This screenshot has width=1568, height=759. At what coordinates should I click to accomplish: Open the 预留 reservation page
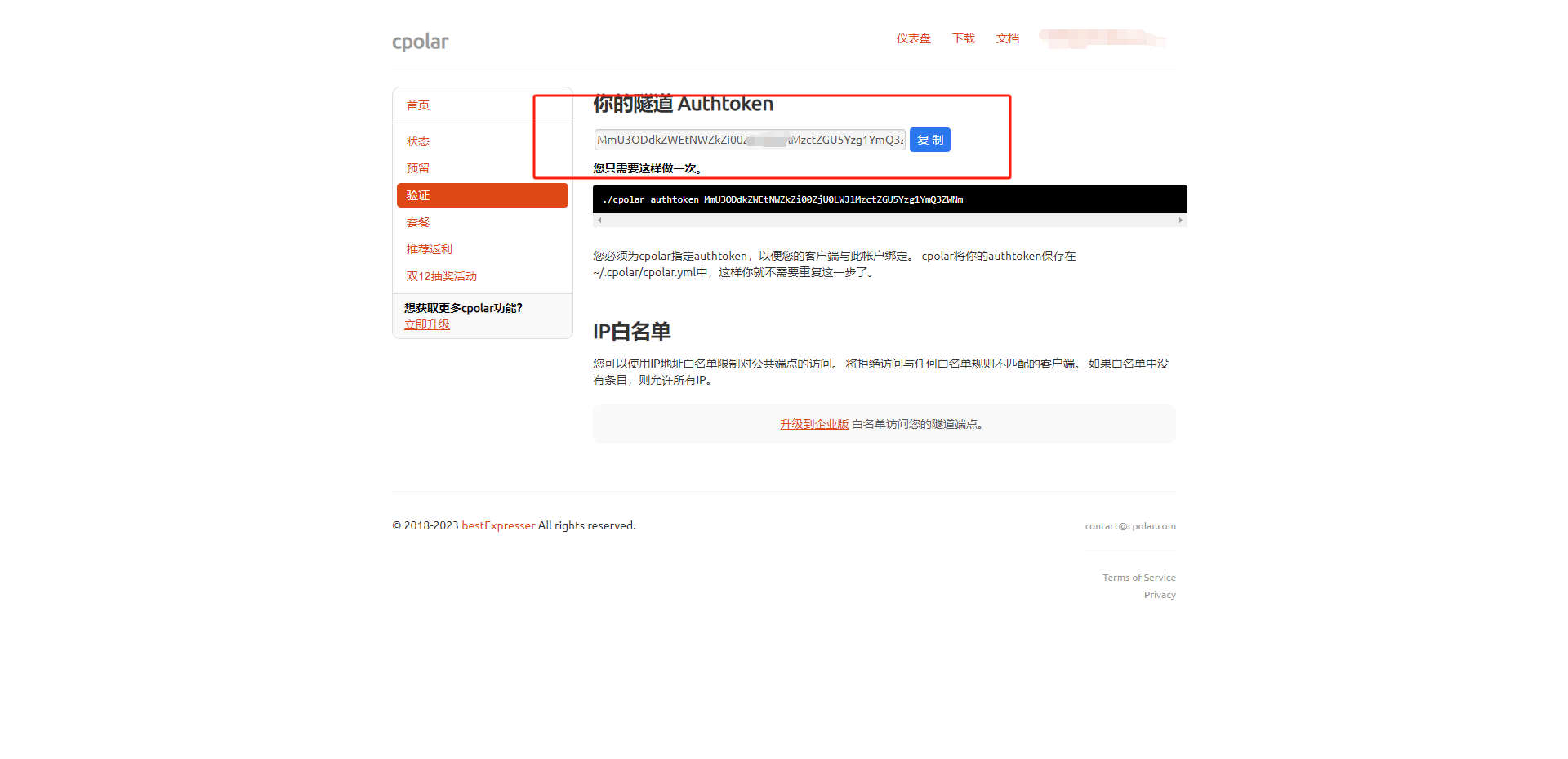coord(417,167)
